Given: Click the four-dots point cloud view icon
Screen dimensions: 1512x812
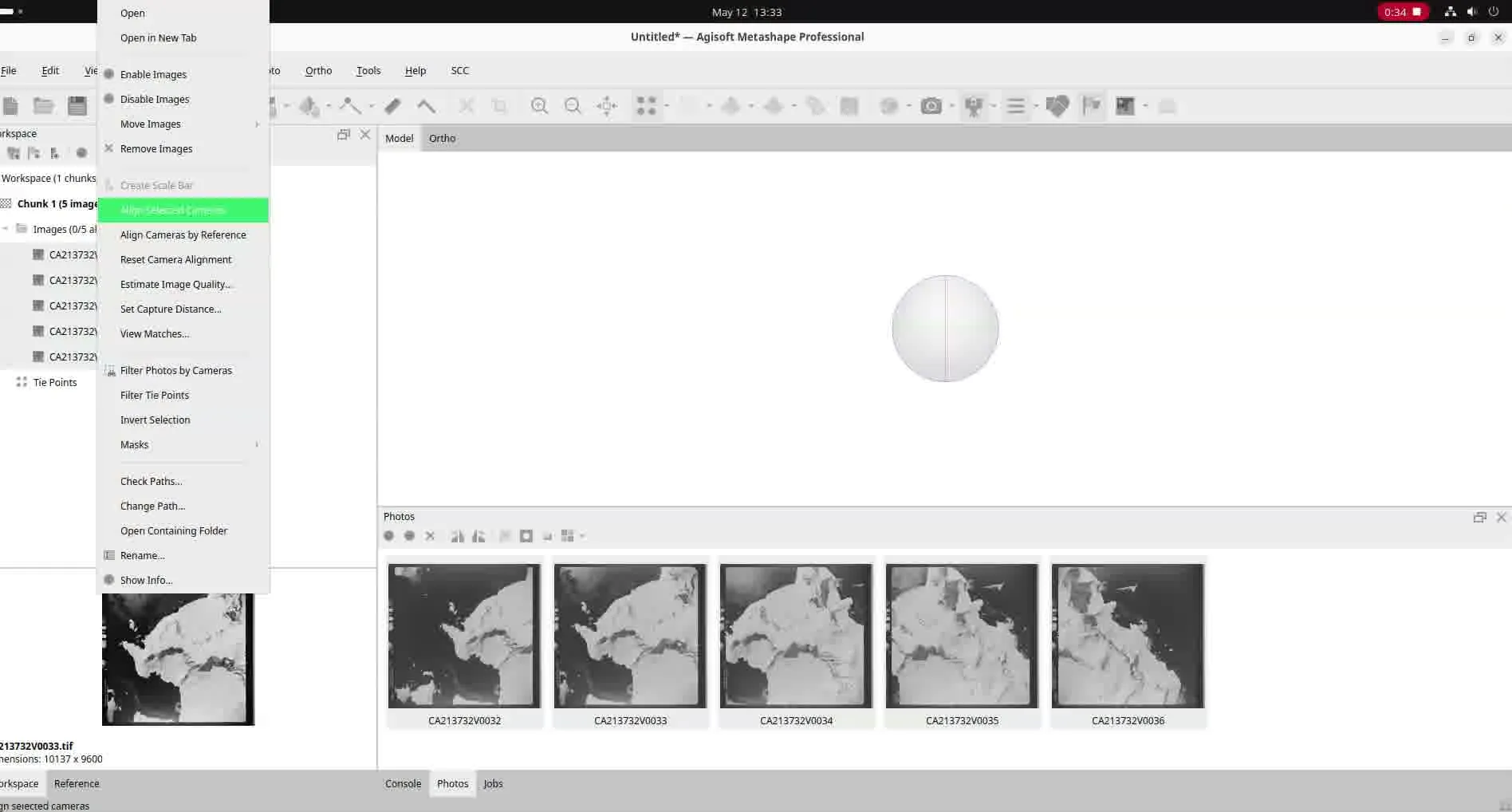Looking at the screenshot, I should [646, 106].
